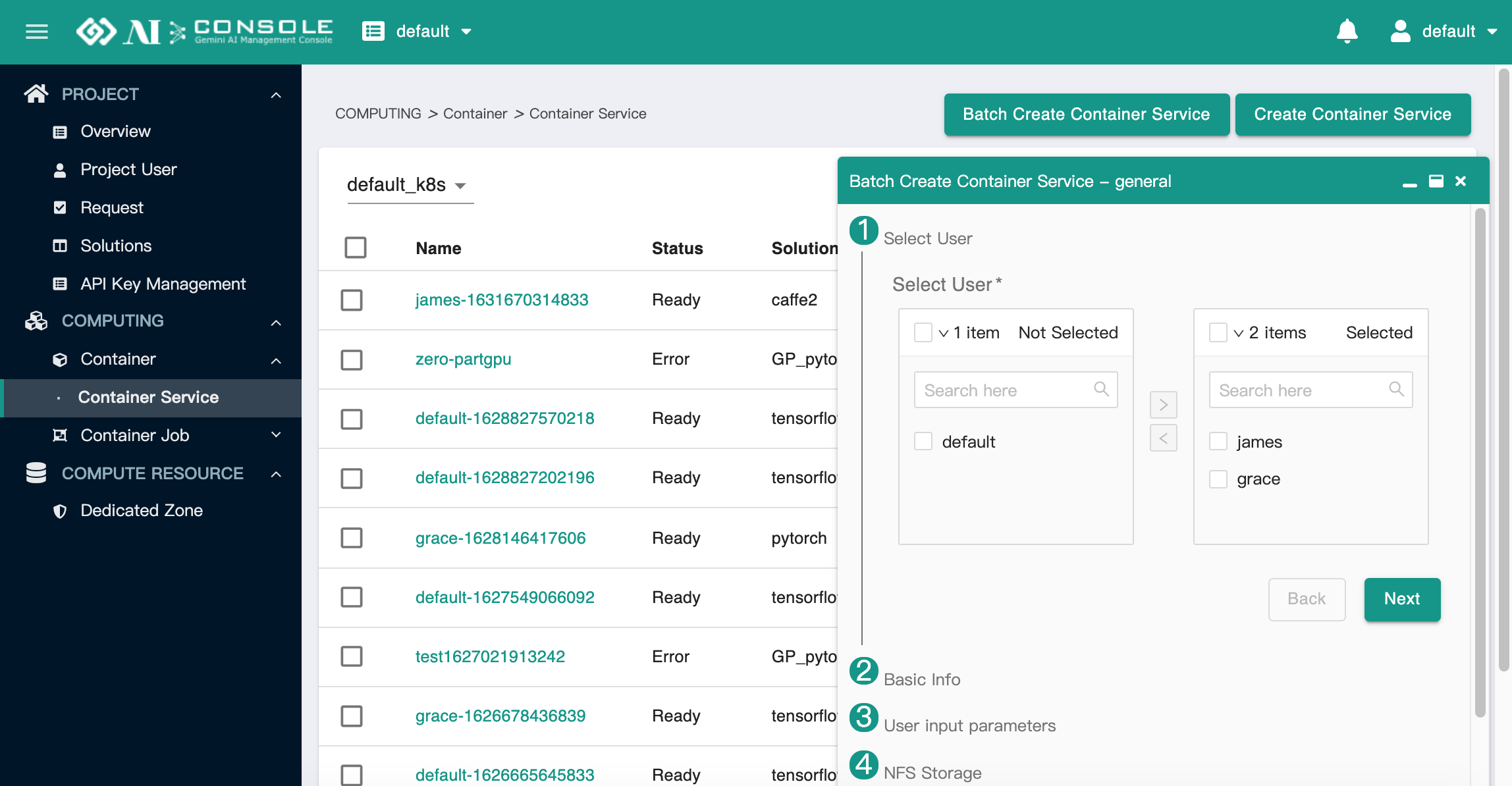This screenshot has width=1512, height=786.
Task: Check the test1627021913242 row checkbox
Action: [x=352, y=656]
